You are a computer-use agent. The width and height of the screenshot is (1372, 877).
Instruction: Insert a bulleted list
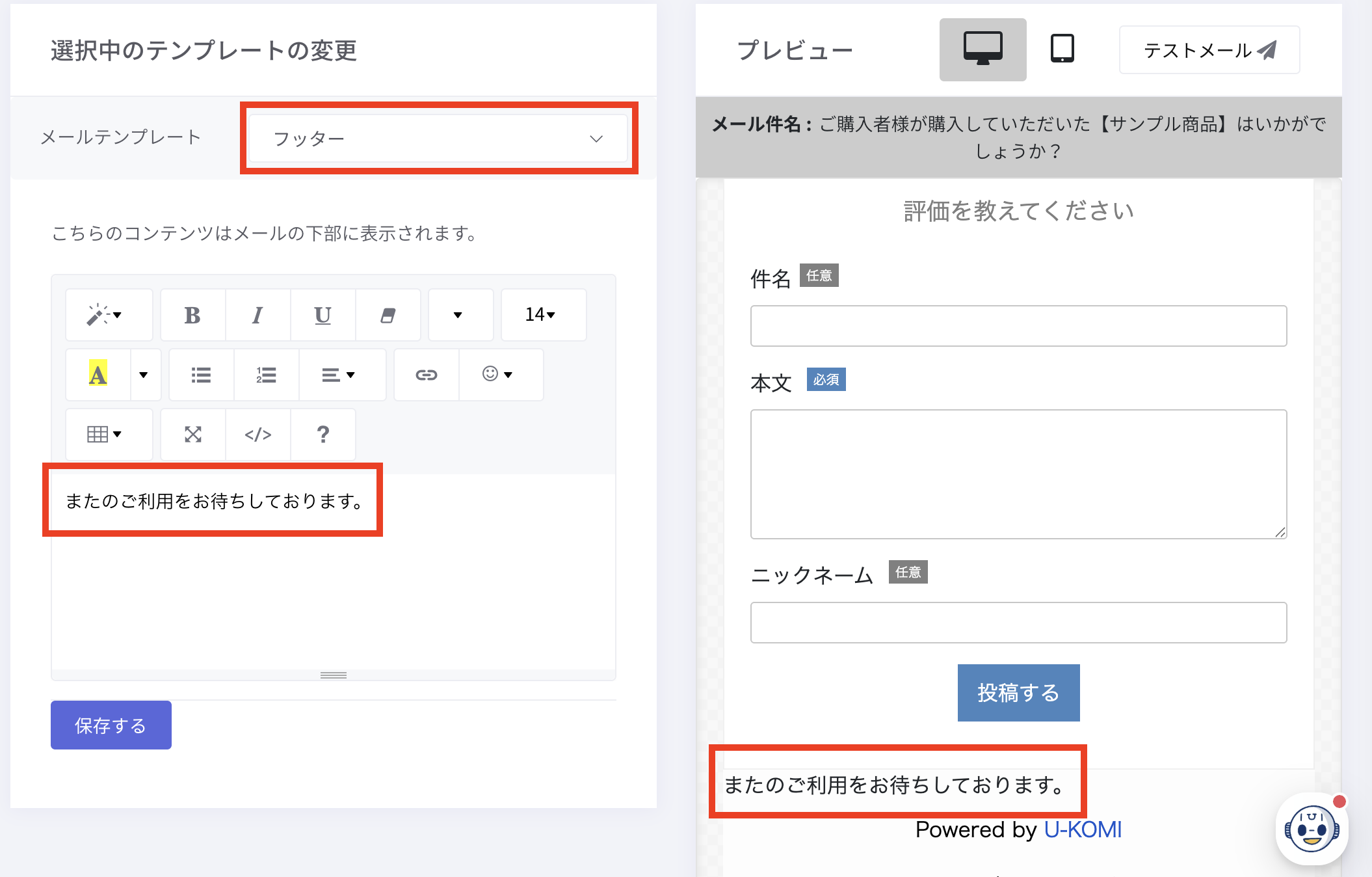coord(201,375)
